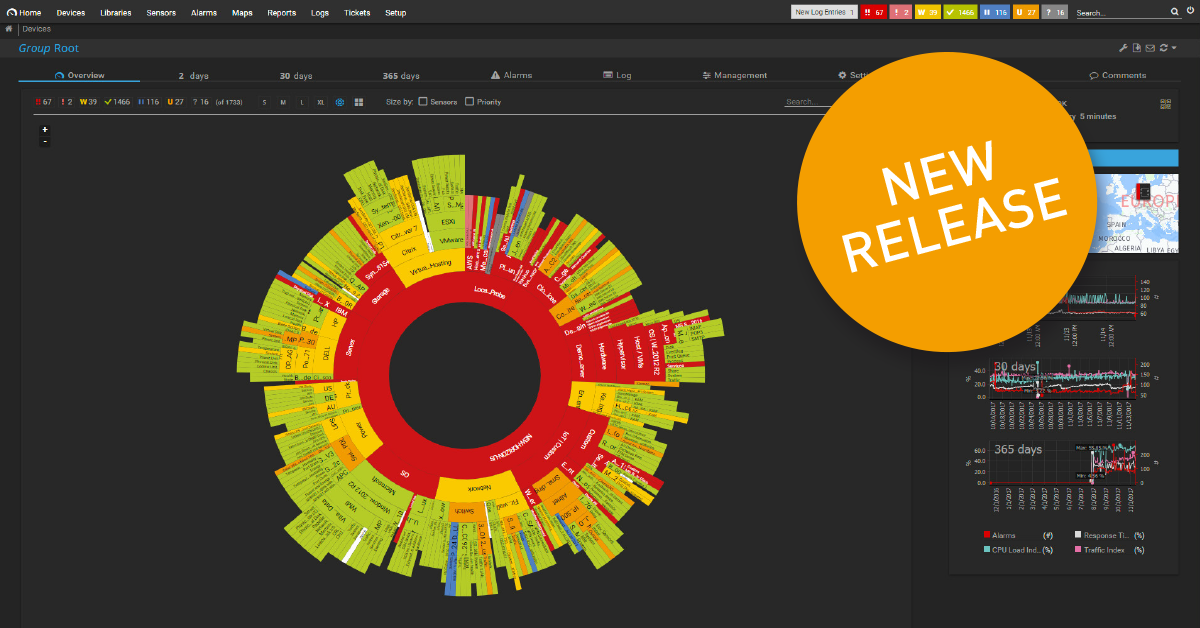The image size is (1200, 628).
Task: Open the QR code icon
Action: [x=1165, y=104]
